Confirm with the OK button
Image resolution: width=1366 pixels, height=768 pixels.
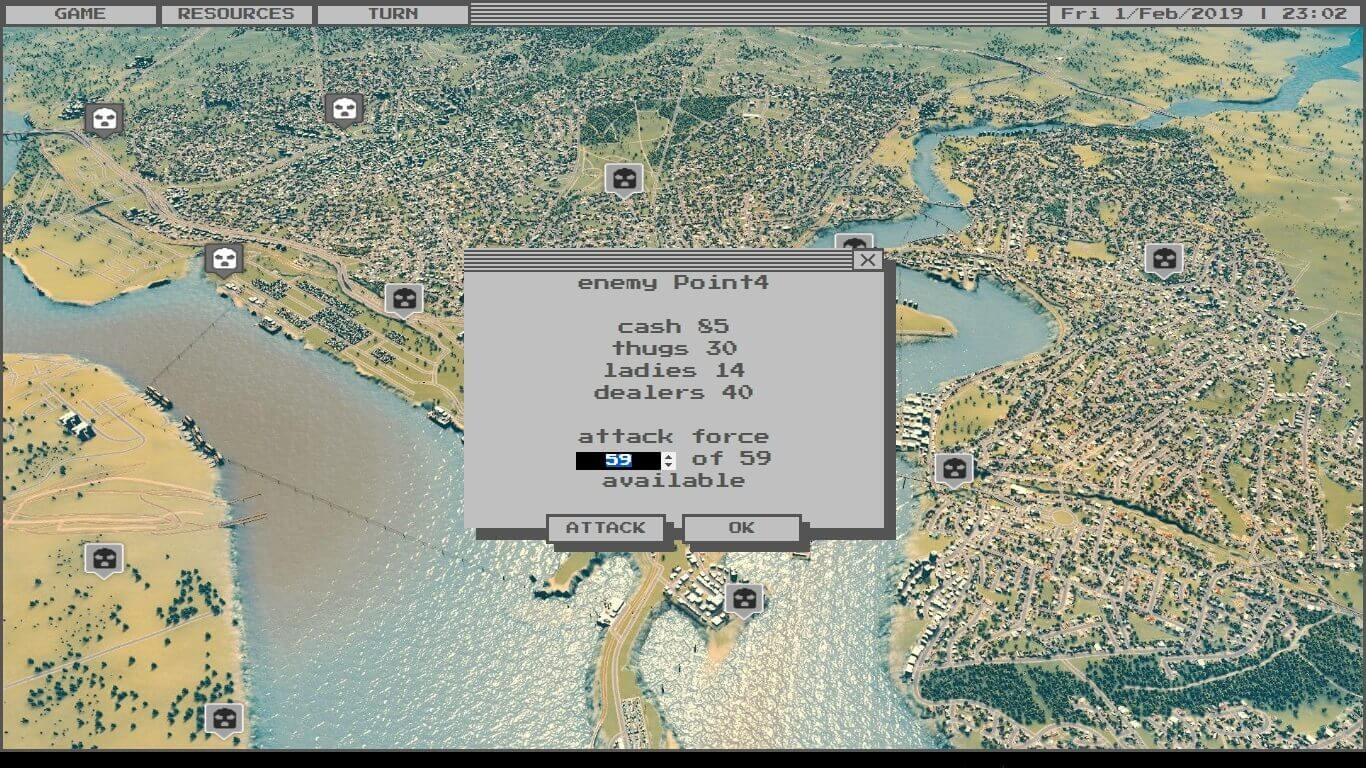(741, 528)
